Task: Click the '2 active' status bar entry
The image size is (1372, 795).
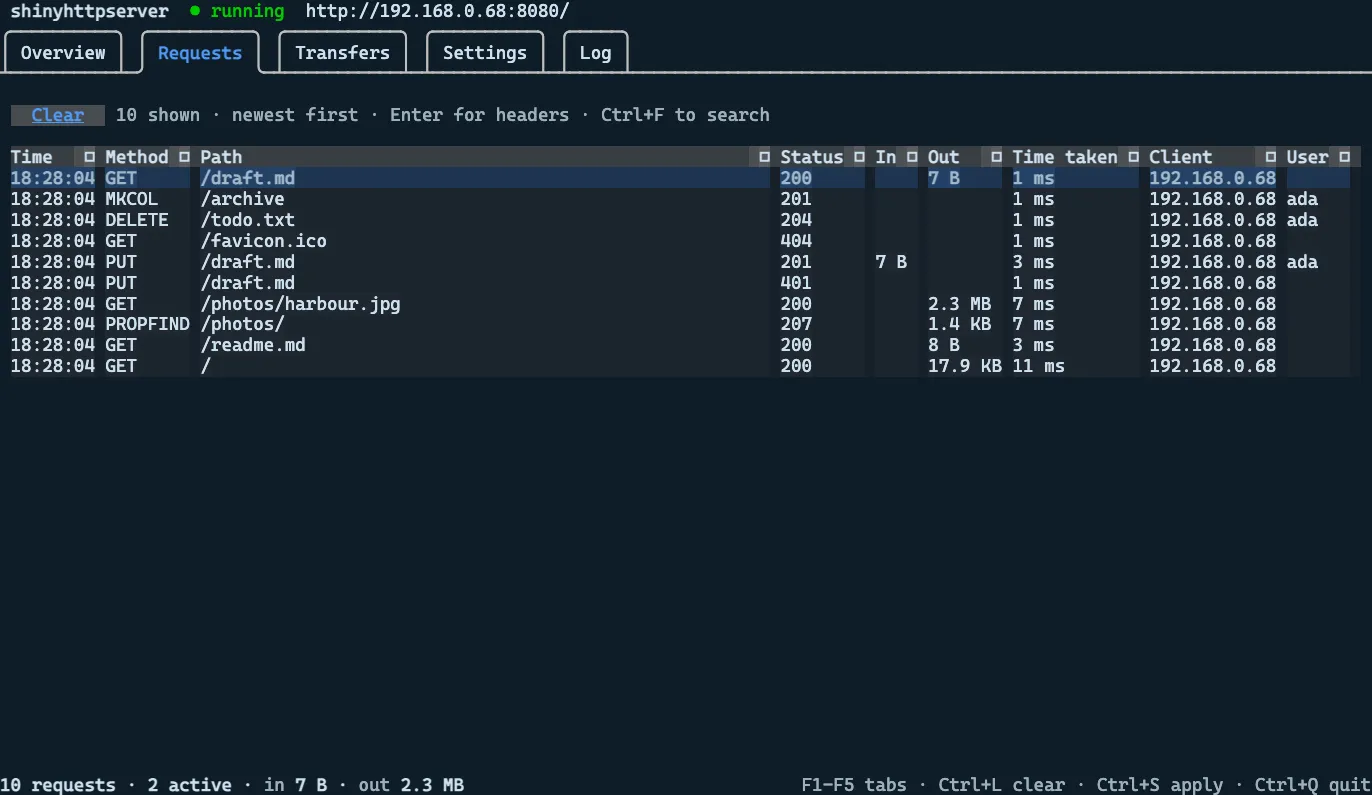Action: pos(190,785)
